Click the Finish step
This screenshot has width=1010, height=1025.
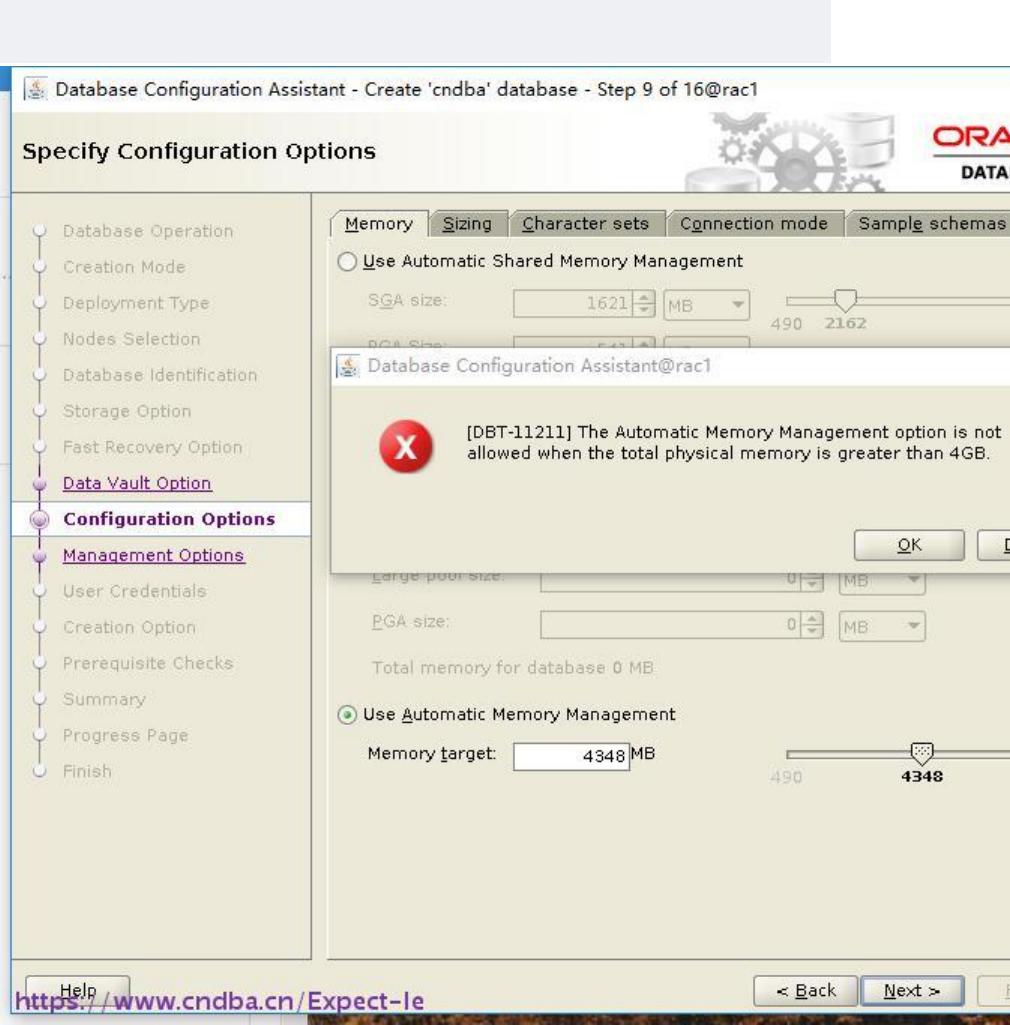87,771
